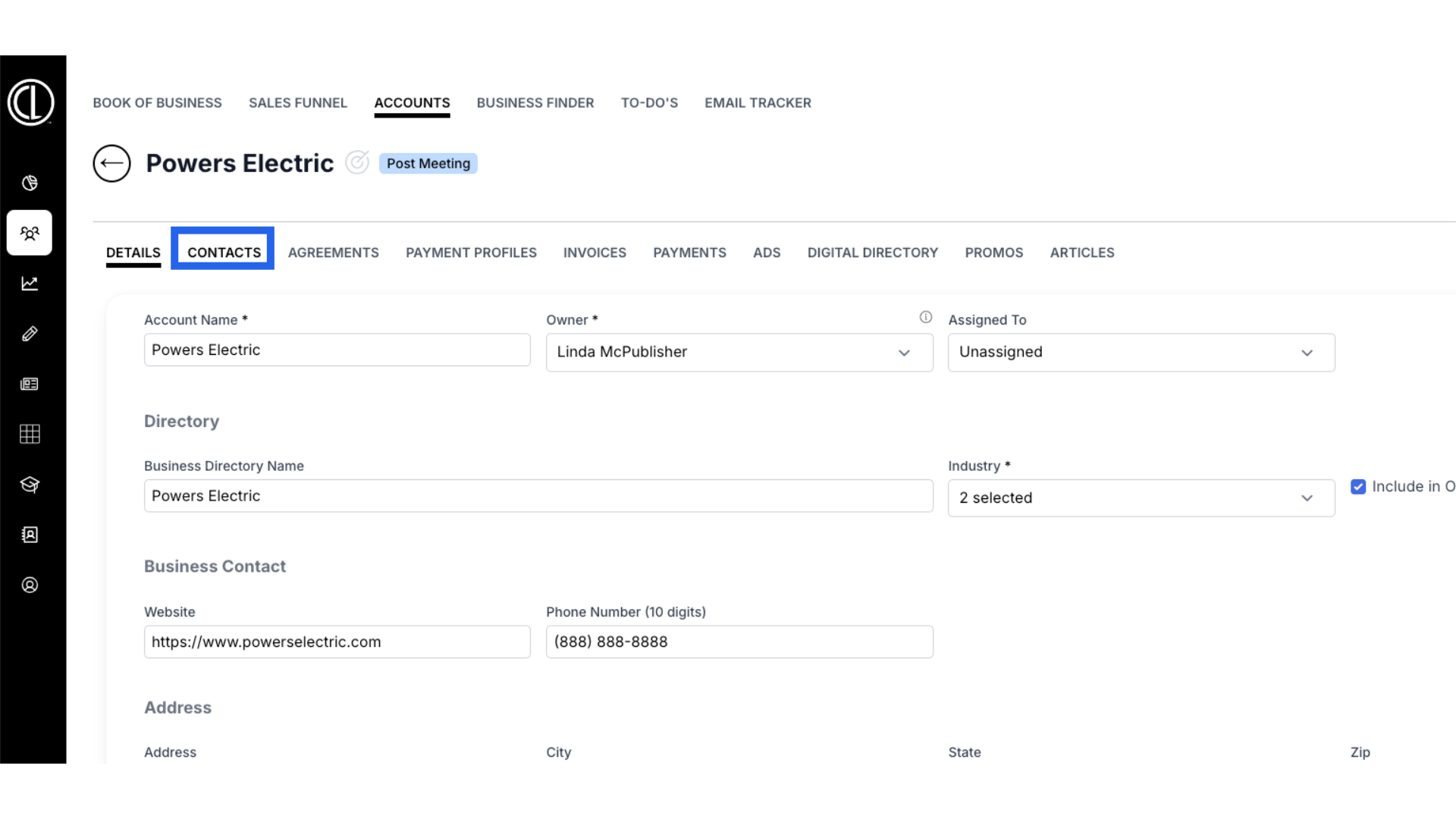Expand the Industry 2 selected dropdown
Image resolution: width=1456 pixels, height=819 pixels.
point(1141,498)
